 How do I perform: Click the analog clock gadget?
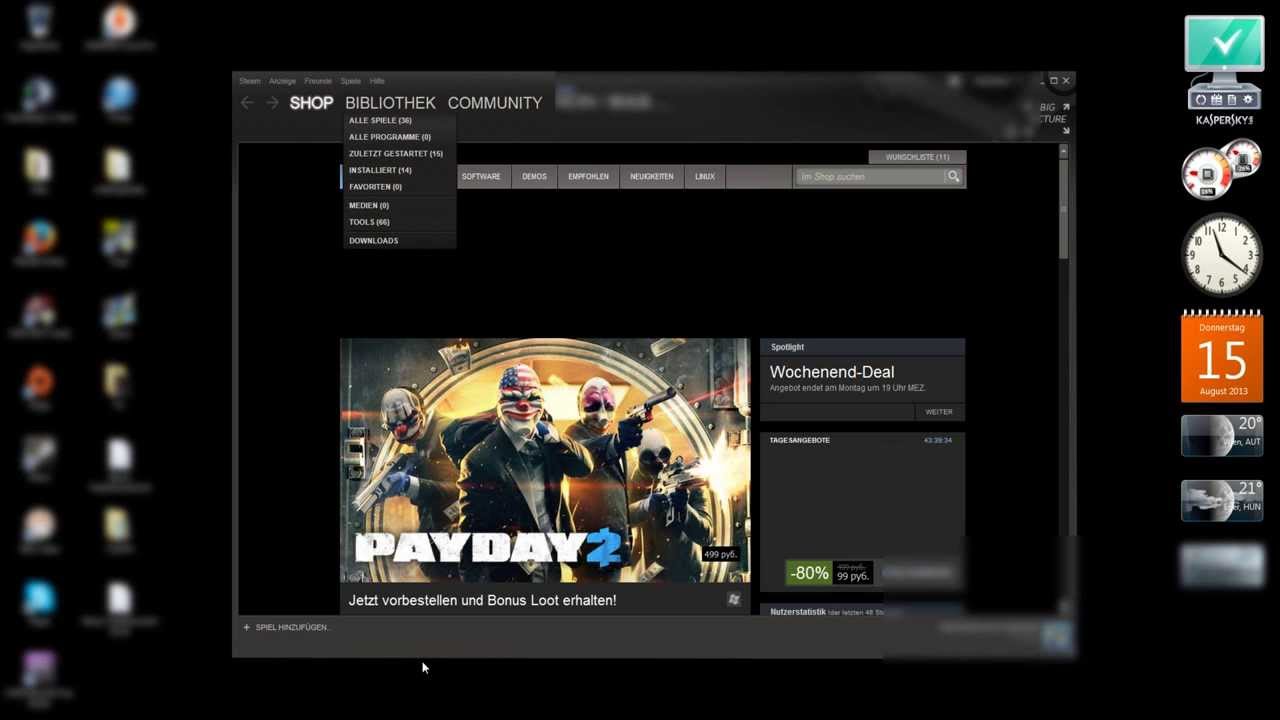coord(1222,254)
